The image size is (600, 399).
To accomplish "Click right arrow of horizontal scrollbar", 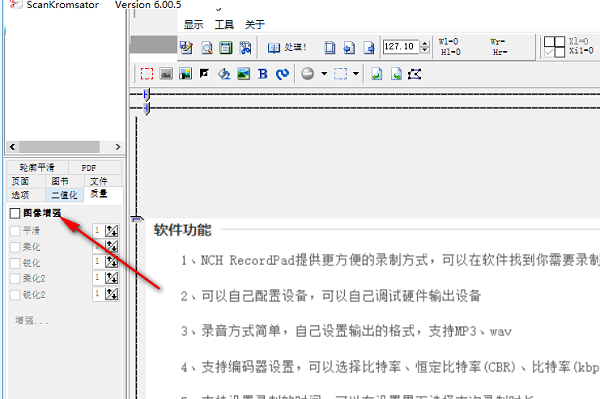I will 117,147.
